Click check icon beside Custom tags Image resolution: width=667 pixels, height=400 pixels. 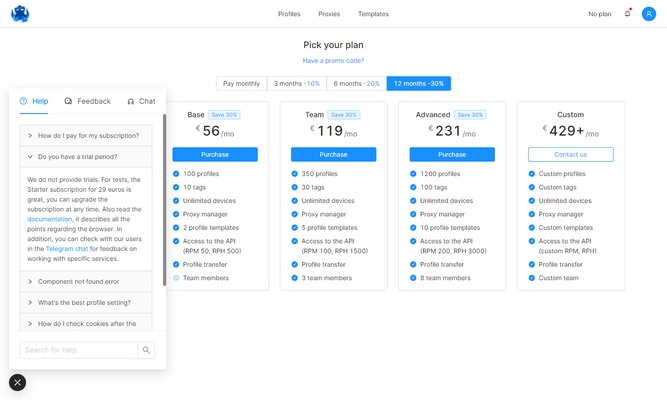click(x=532, y=187)
